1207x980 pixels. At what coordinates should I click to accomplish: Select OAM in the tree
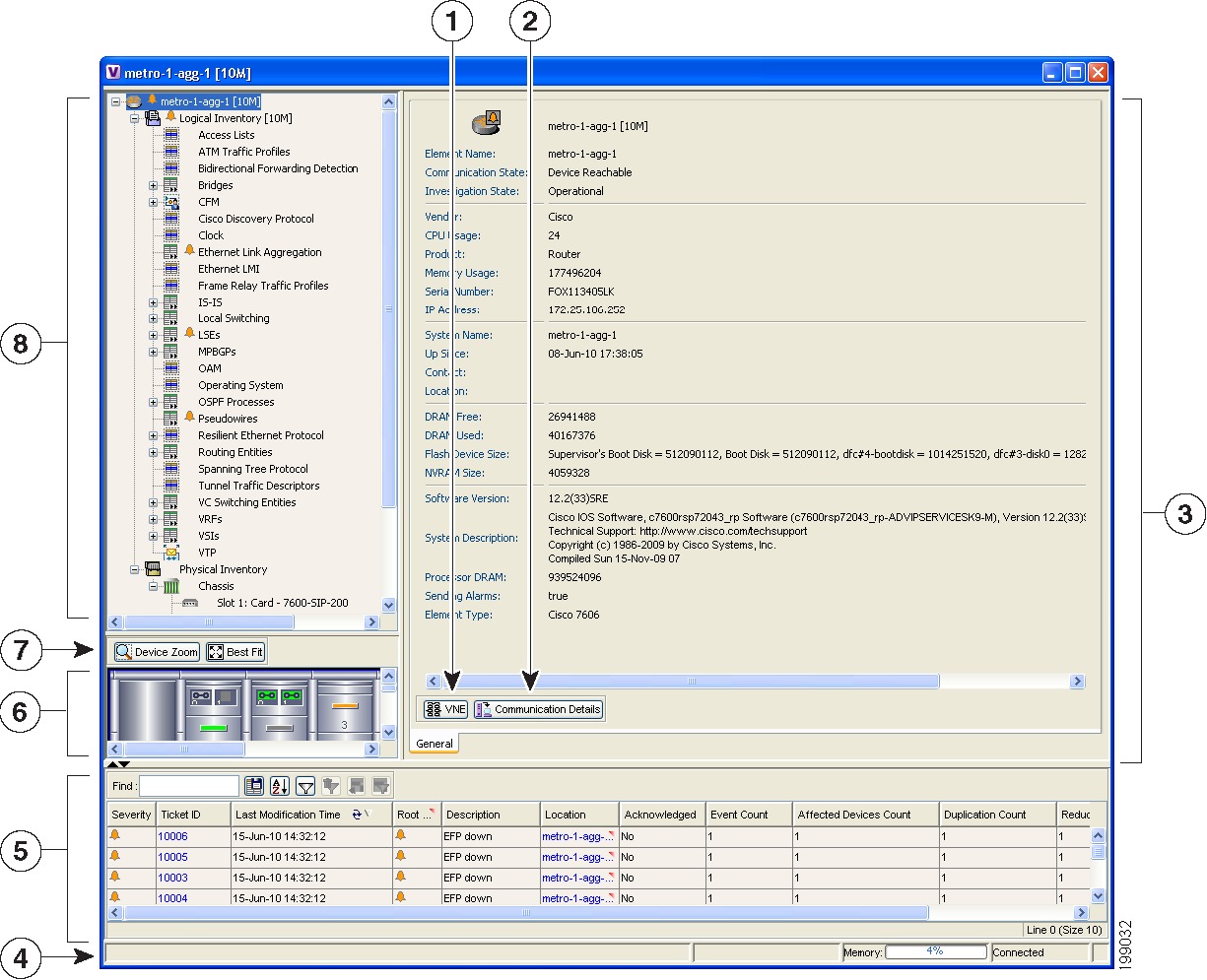[210, 368]
